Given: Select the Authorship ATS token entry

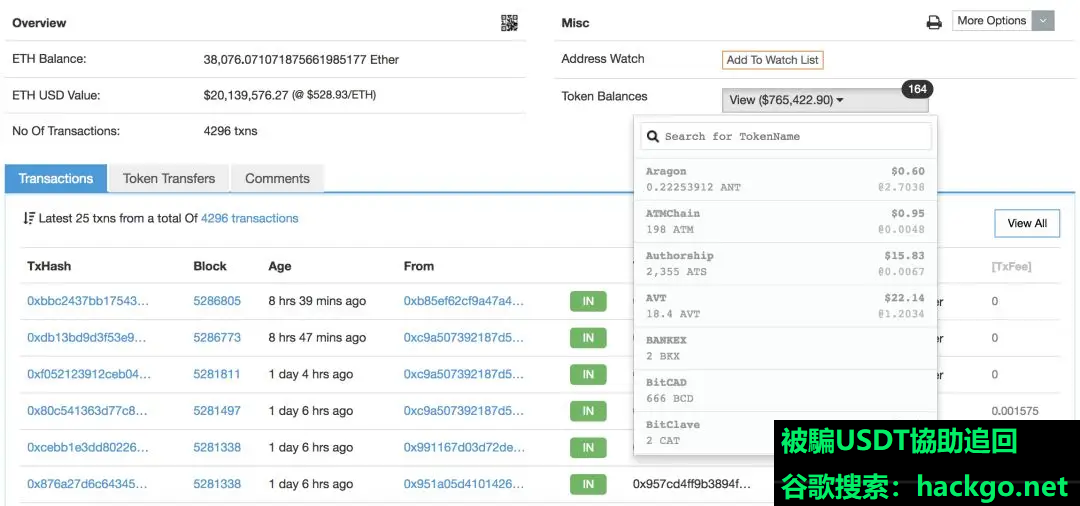Looking at the screenshot, I should point(785,263).
